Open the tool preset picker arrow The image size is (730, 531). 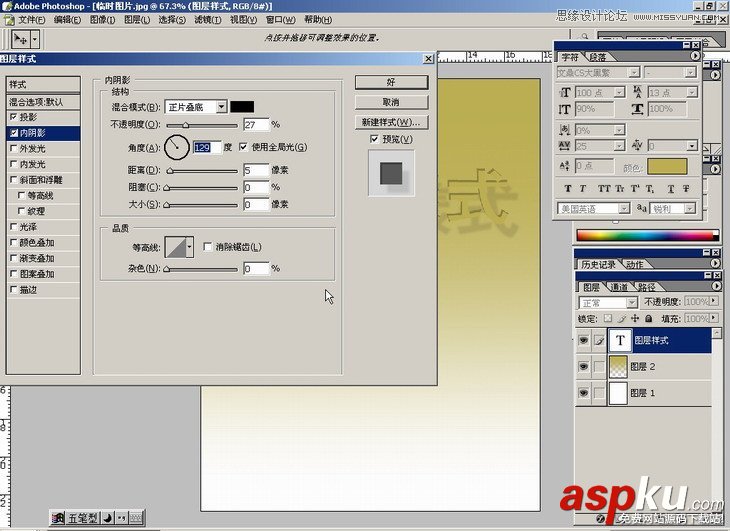click(x=34, y=39)
